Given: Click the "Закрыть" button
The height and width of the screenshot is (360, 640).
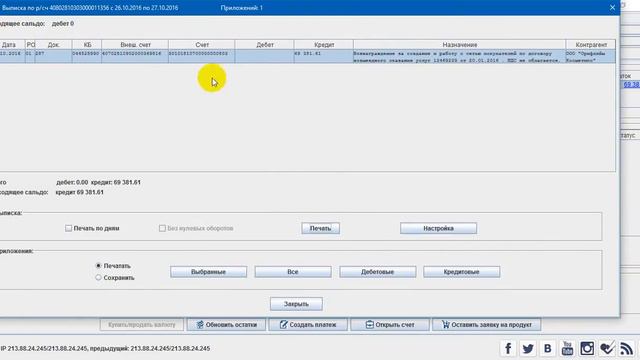Looking at the screenshot, I should [x=296, y=304].
